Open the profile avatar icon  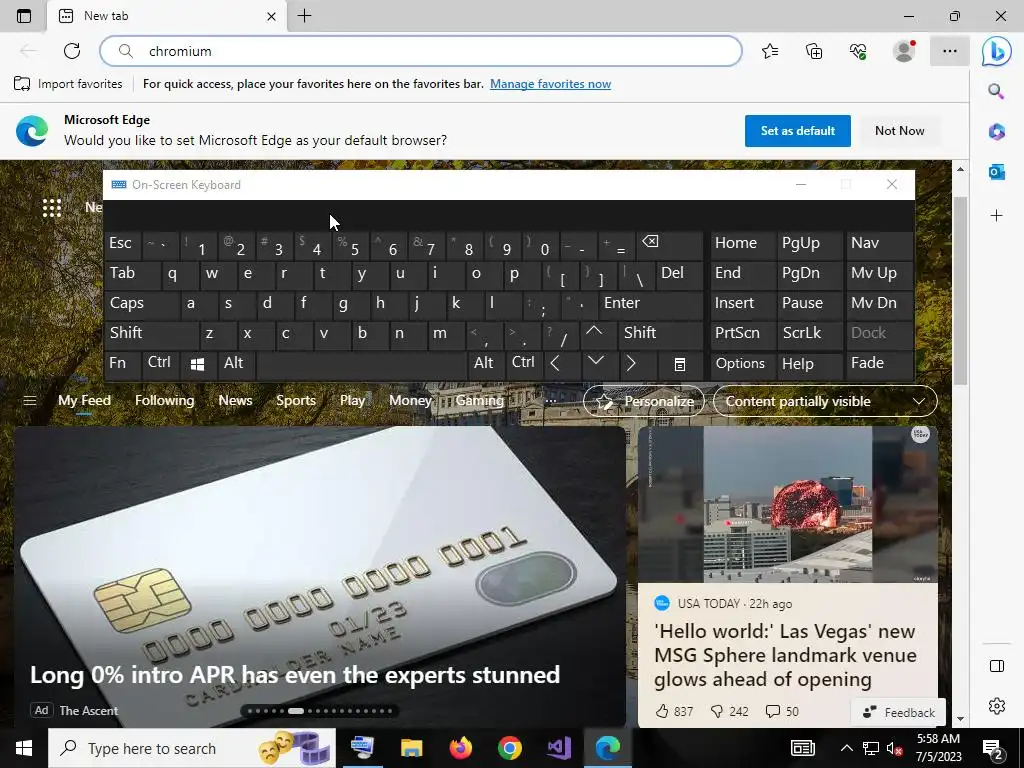click(904, 51)
